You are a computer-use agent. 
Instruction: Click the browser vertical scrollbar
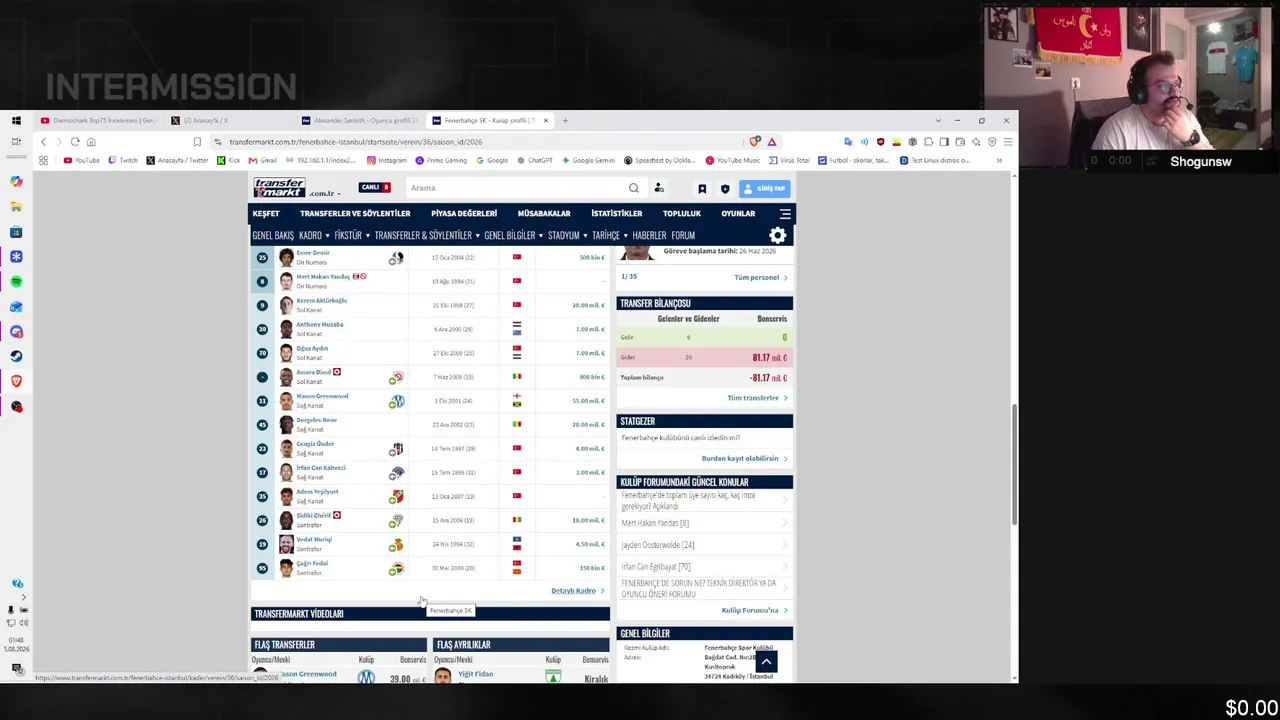tap(1014, 464)
